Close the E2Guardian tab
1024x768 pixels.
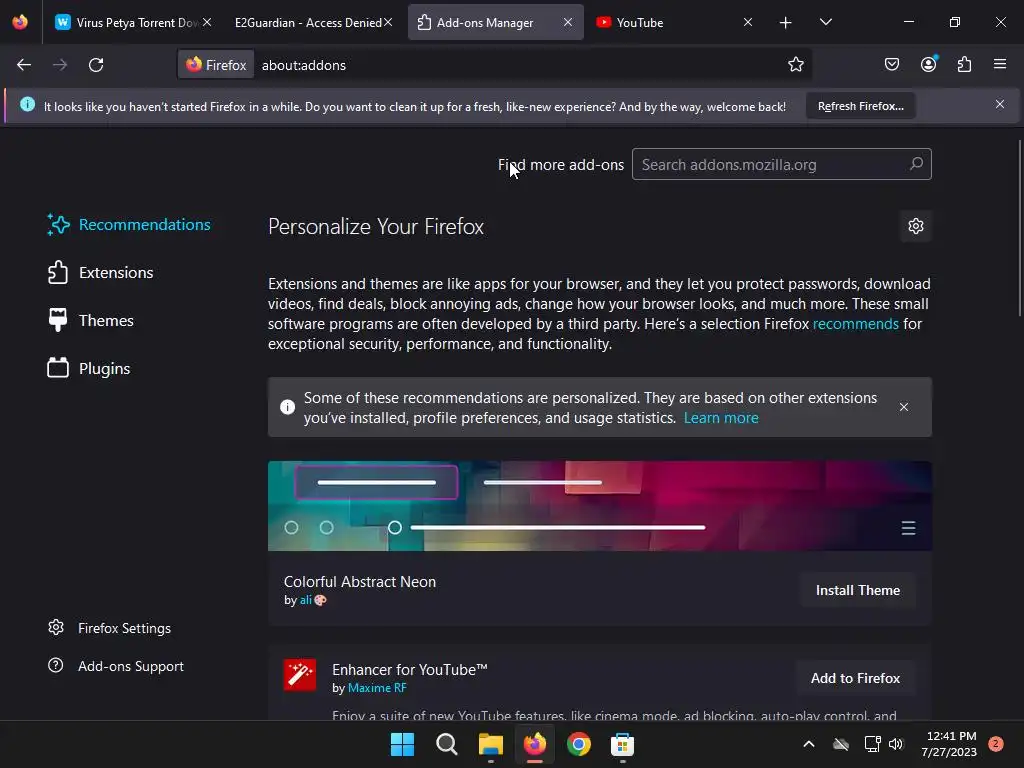(388, 22)
